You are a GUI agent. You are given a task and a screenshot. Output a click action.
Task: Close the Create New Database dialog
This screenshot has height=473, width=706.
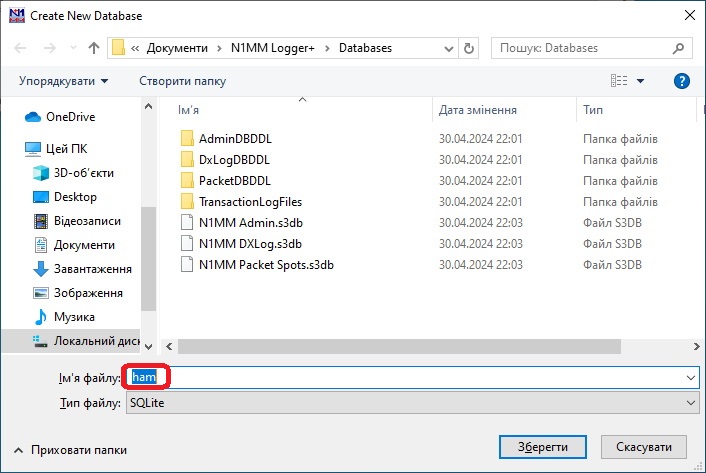pos(689,15)
